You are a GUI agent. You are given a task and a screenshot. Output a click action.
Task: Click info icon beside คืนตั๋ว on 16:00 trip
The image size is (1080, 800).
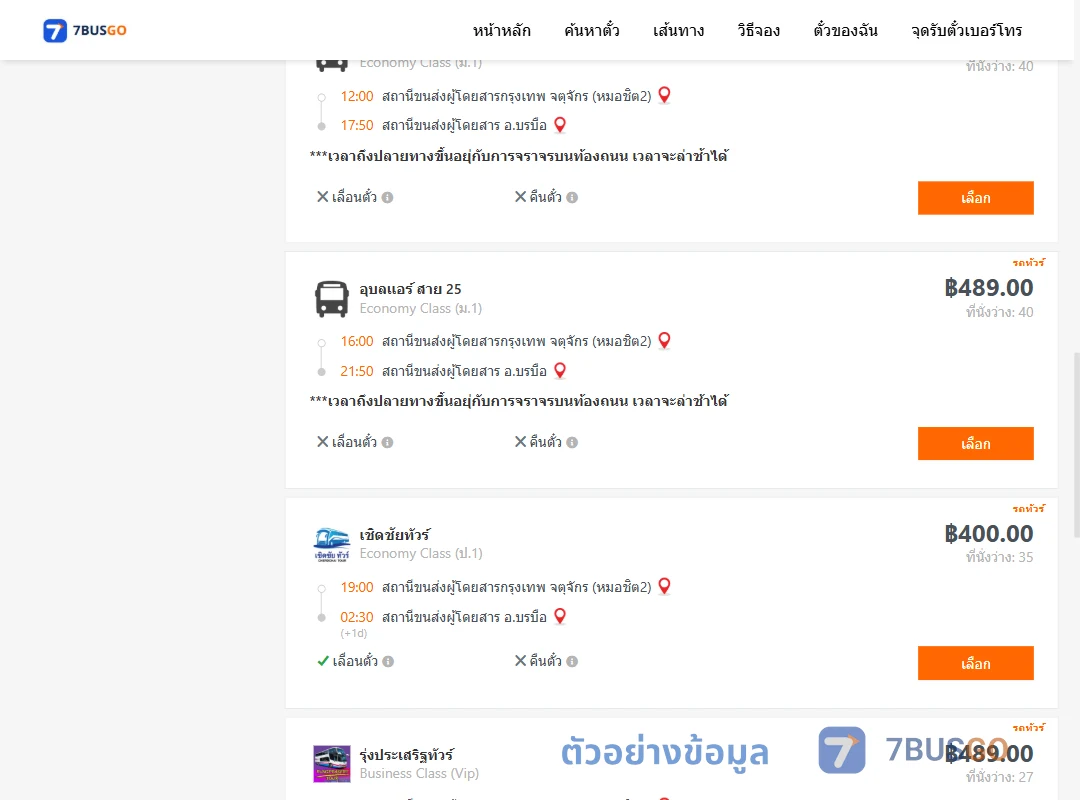pos(572,442)
